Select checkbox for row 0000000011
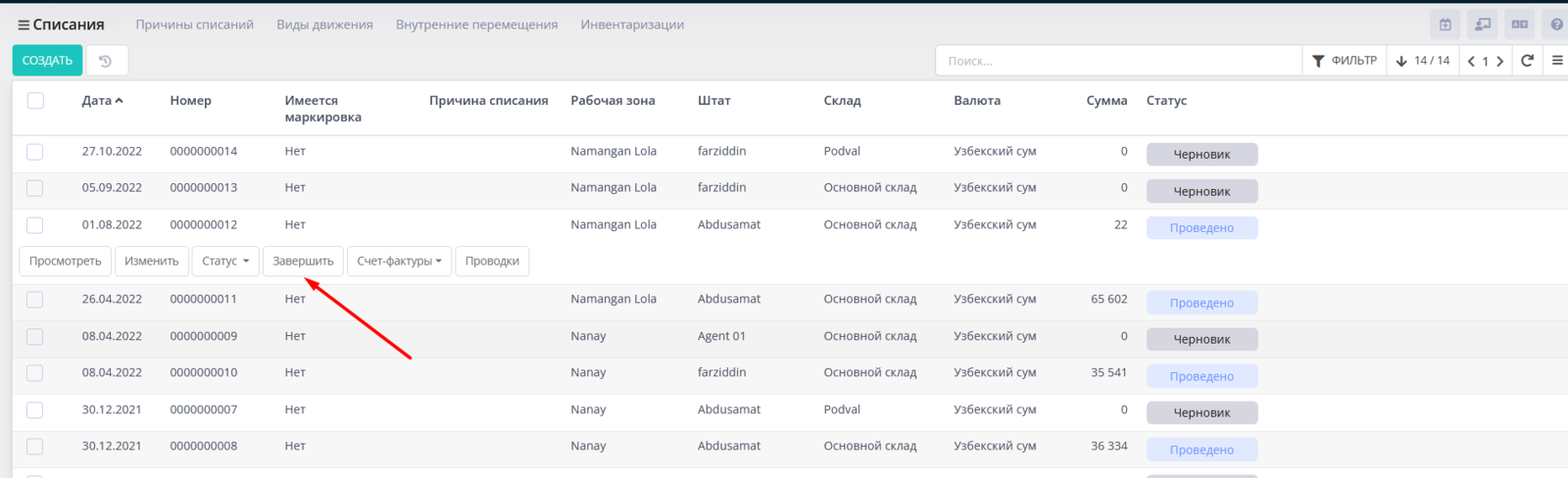This screenshot has width=1568, height=478. click(35, 300)
